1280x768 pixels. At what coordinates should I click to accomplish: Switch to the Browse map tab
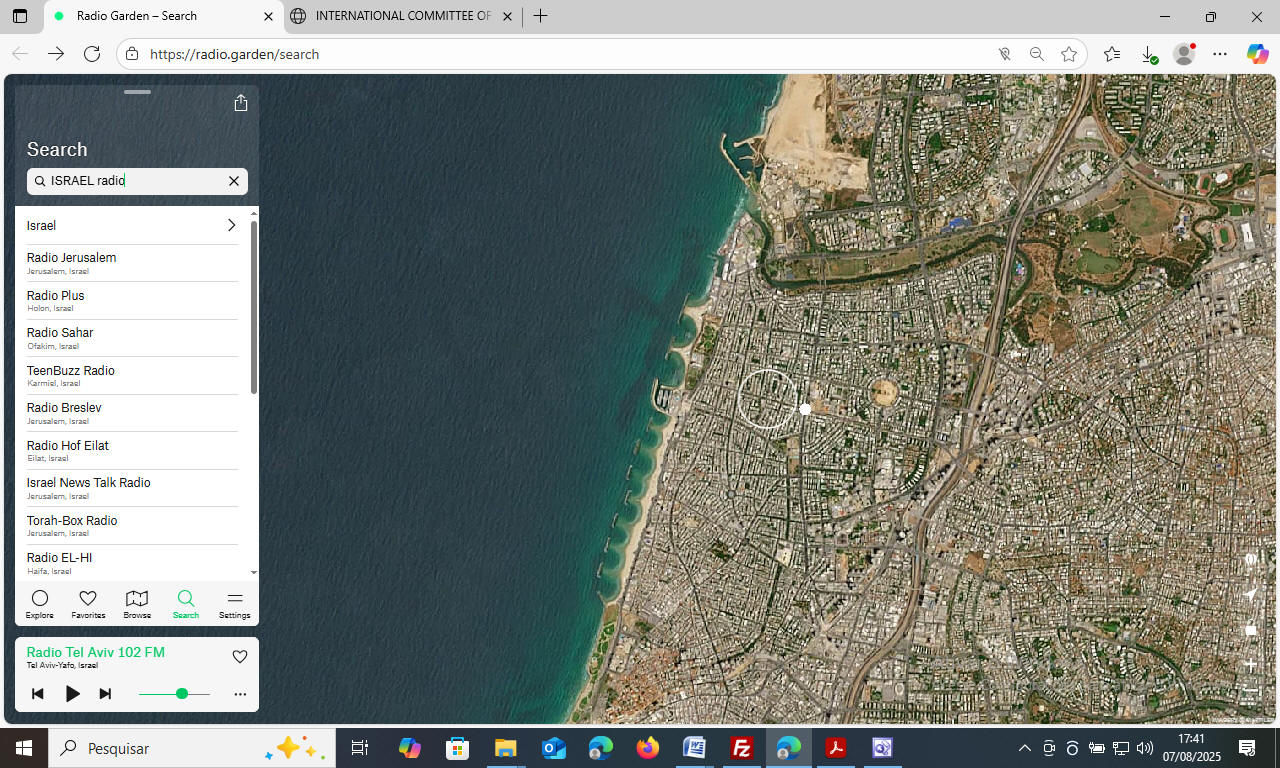point(137,604)
